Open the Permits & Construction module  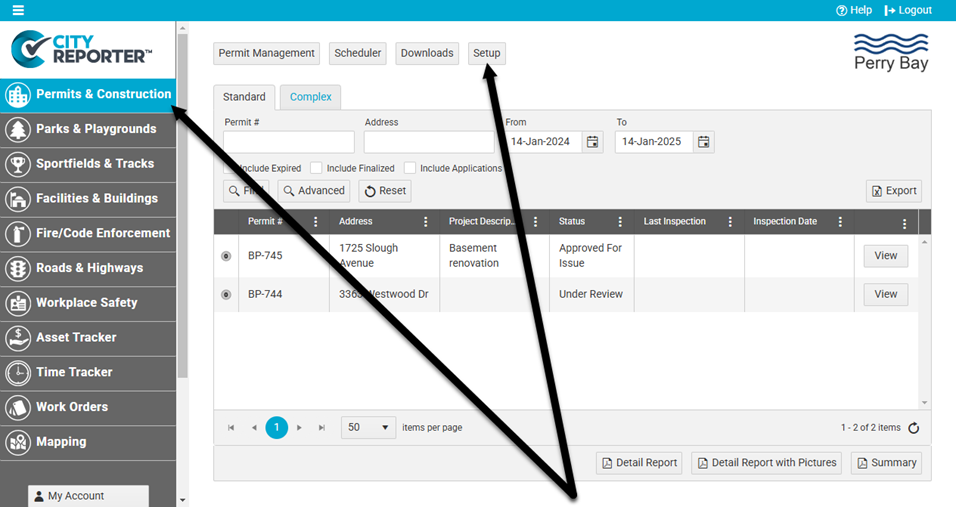pyautogui.click(x=88, y=95)
